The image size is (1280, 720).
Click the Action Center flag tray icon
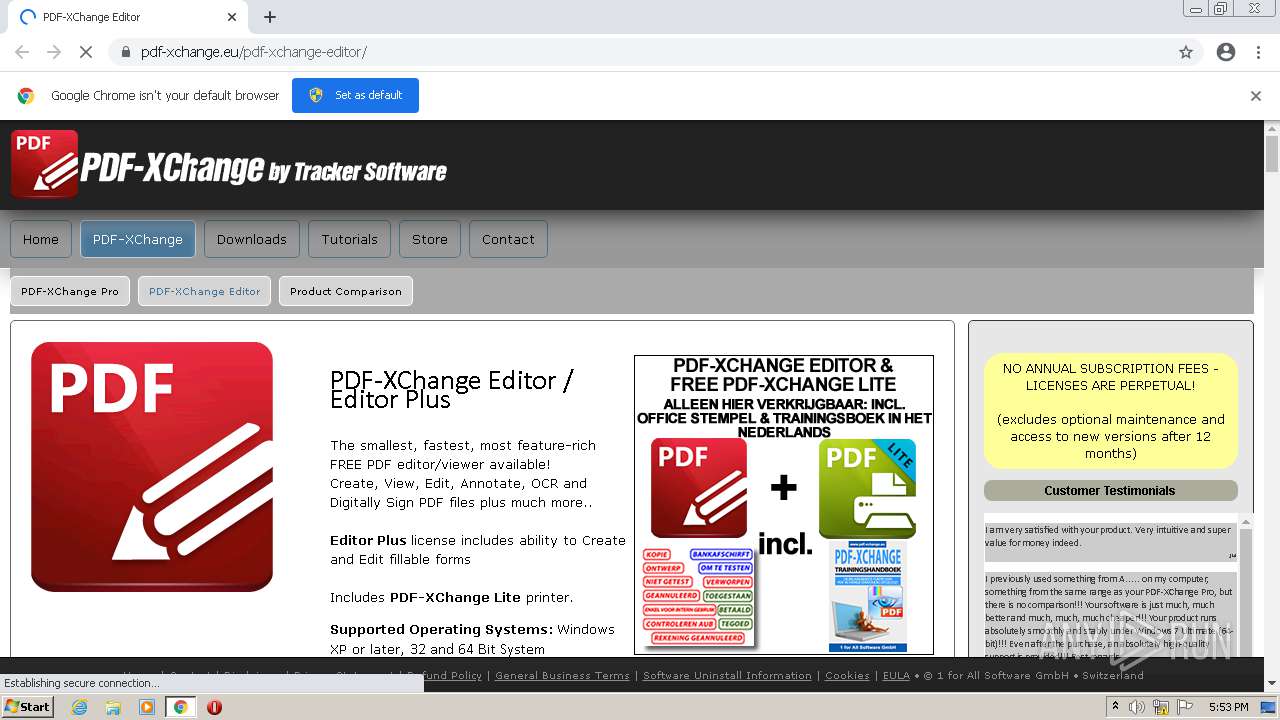coord(1184,707)
